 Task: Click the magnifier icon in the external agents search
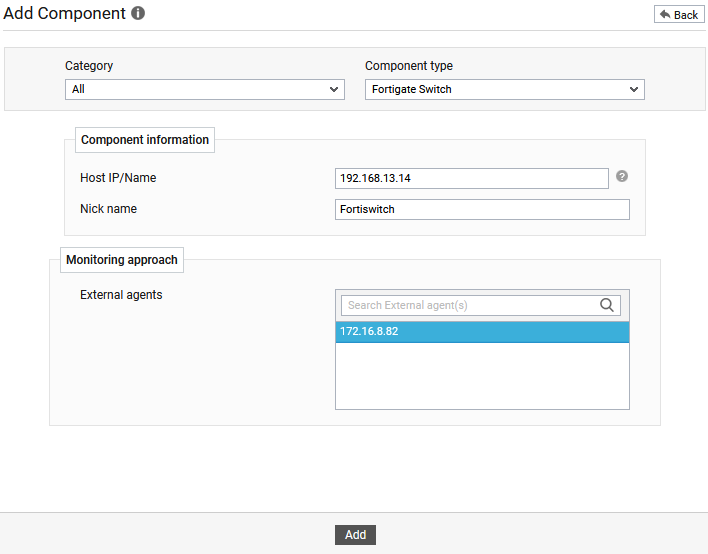tap(606, 305)
